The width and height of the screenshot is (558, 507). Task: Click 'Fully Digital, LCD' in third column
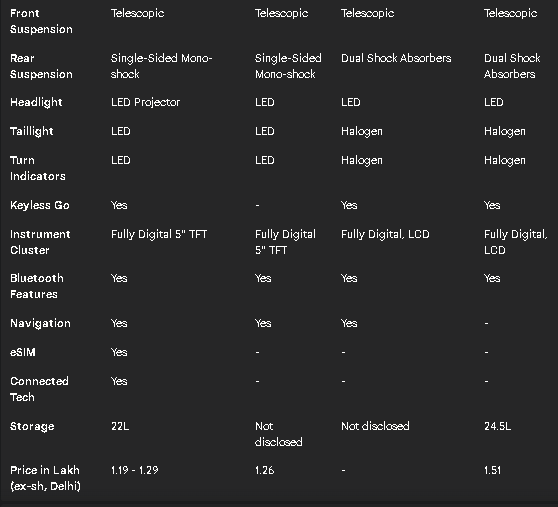385,234
